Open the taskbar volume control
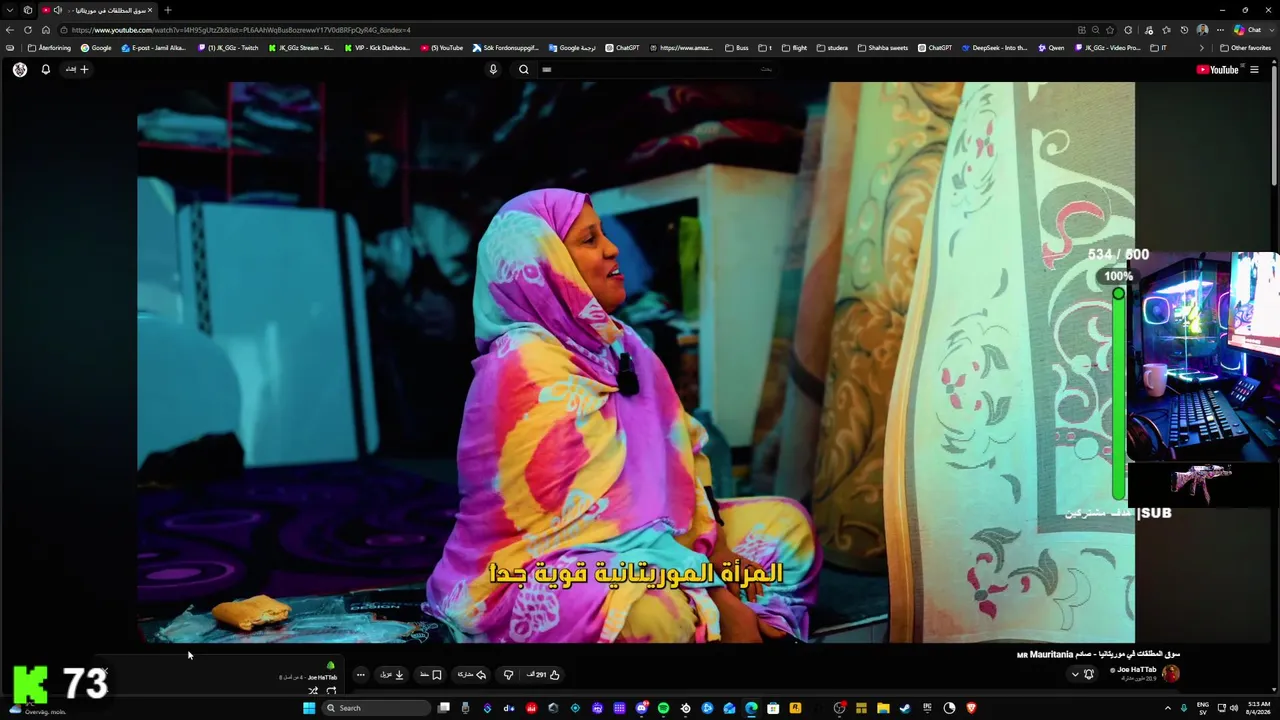The width and height of the screenshot is (1280, 720). 1234,708
